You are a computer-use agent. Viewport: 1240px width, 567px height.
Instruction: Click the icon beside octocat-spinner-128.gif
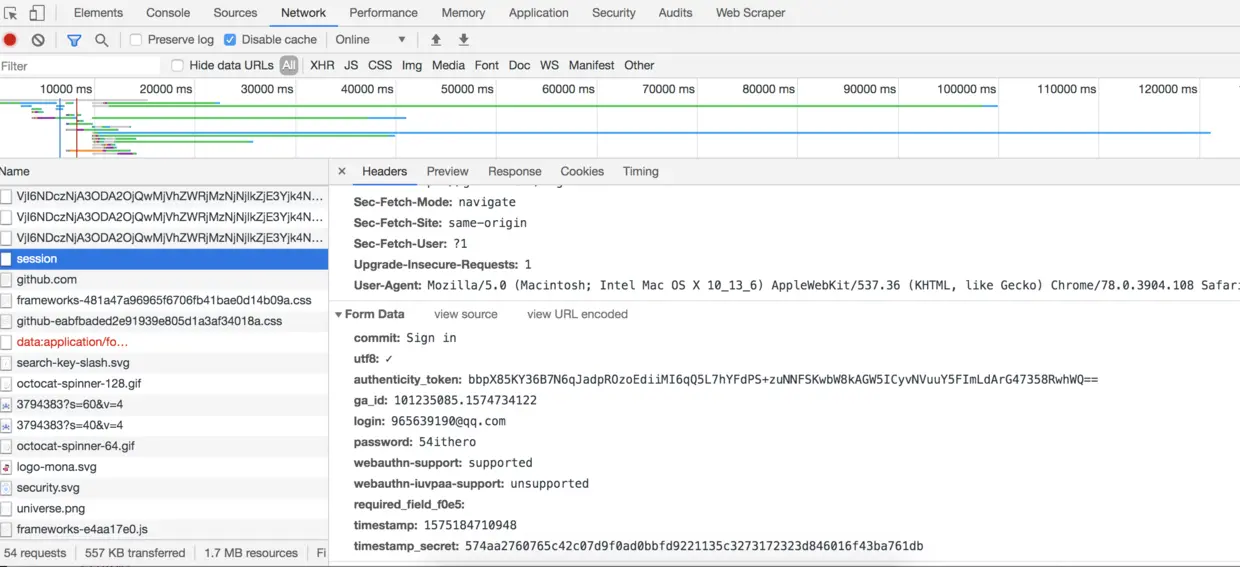[6, 384]
